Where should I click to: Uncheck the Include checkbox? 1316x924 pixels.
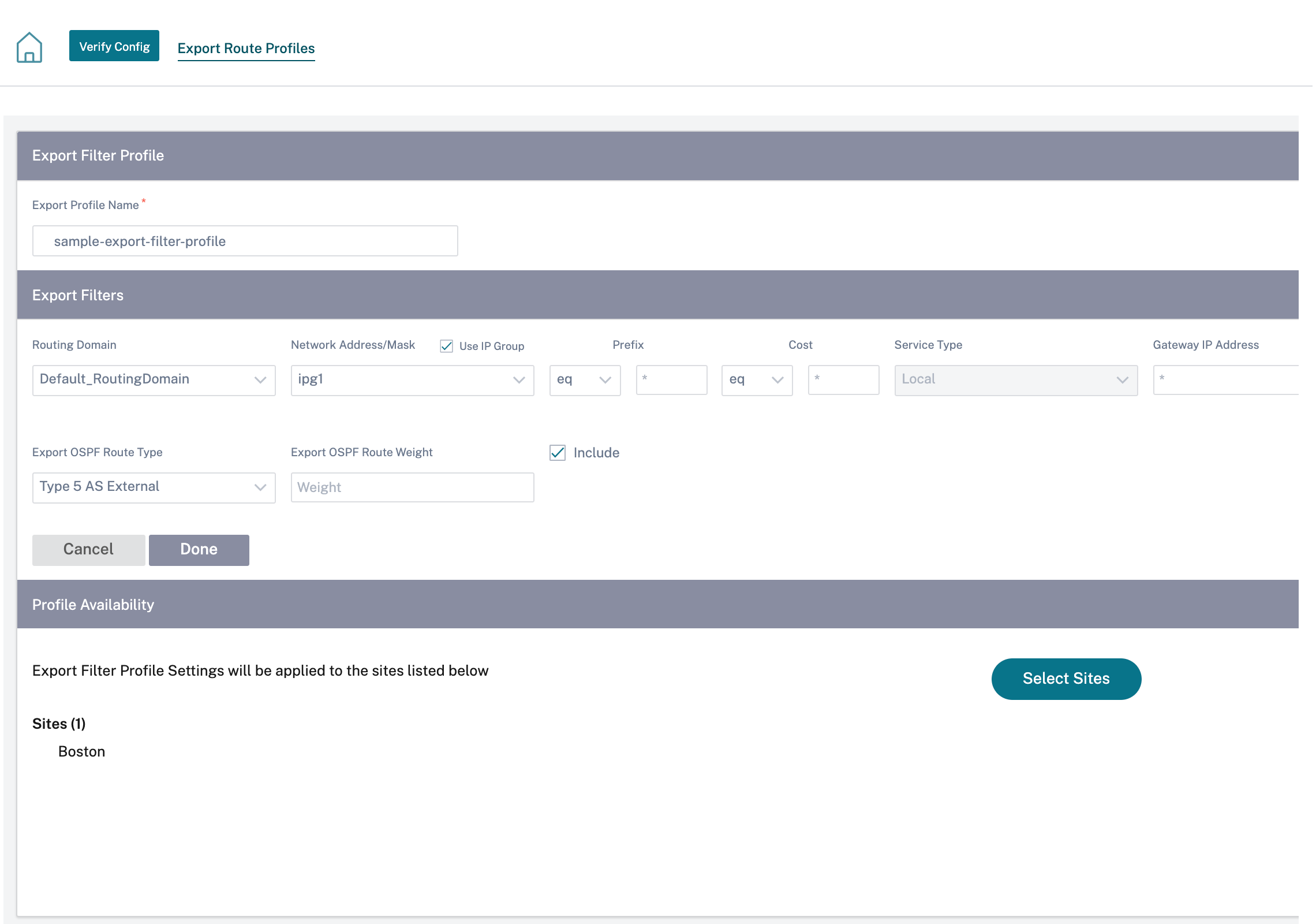coord(558,453)
